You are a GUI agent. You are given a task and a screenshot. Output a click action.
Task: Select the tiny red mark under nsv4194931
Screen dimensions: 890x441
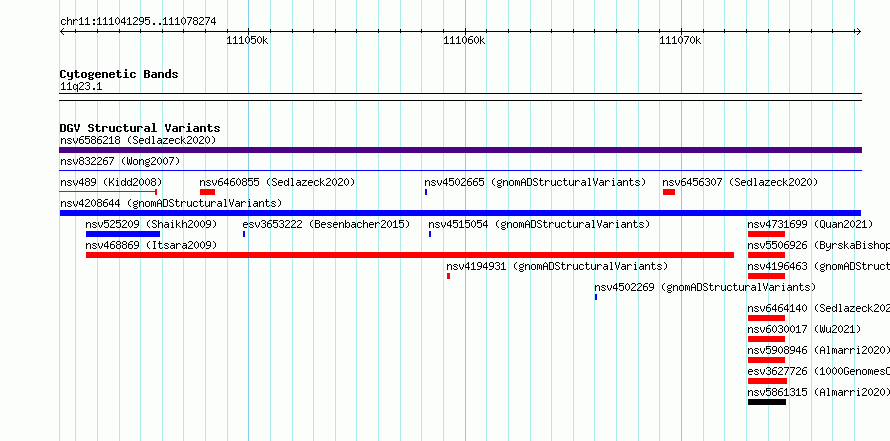click(x=448, y=276)
